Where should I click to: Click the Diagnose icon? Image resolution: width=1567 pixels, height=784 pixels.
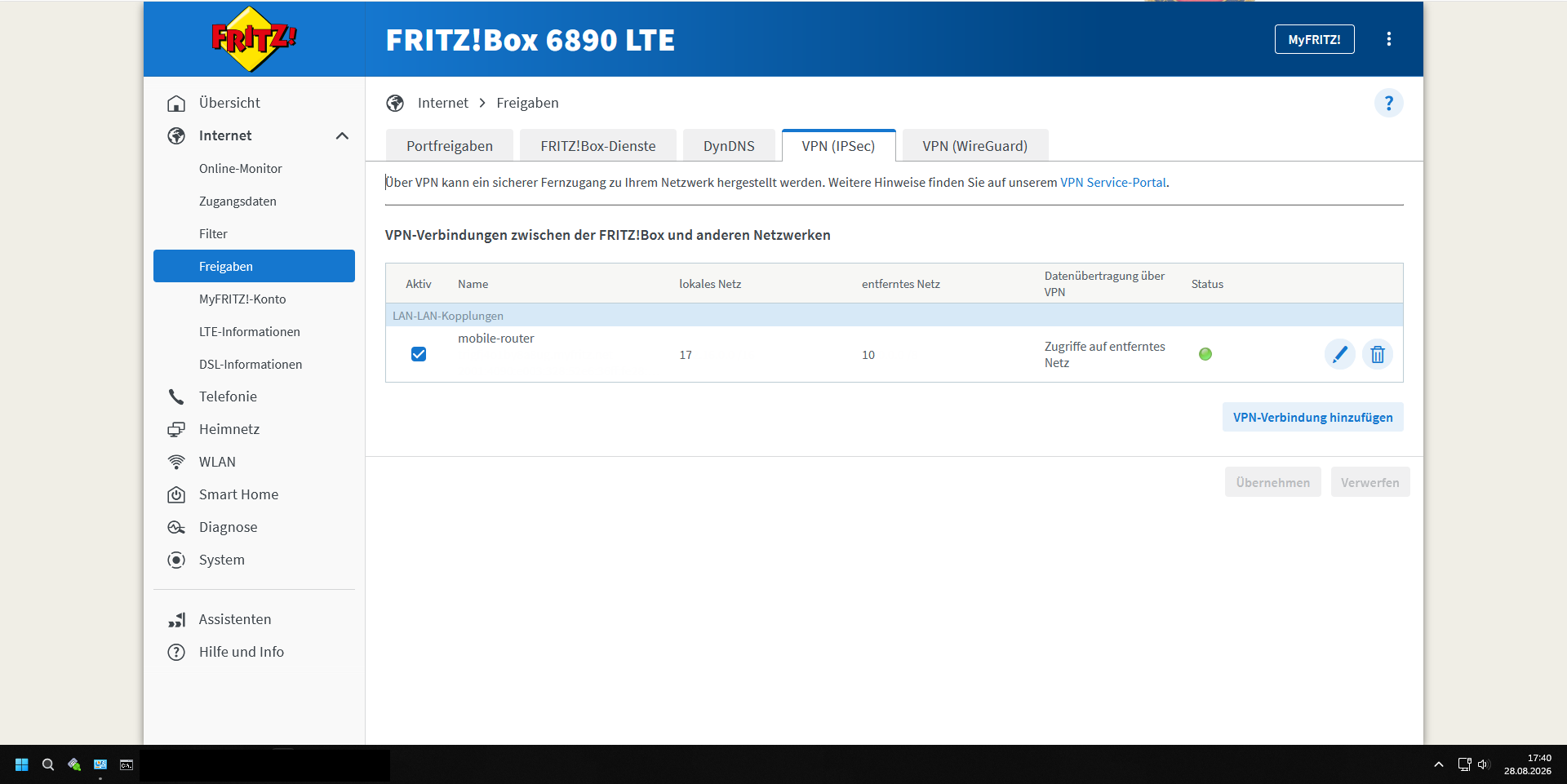coord(176,527)
